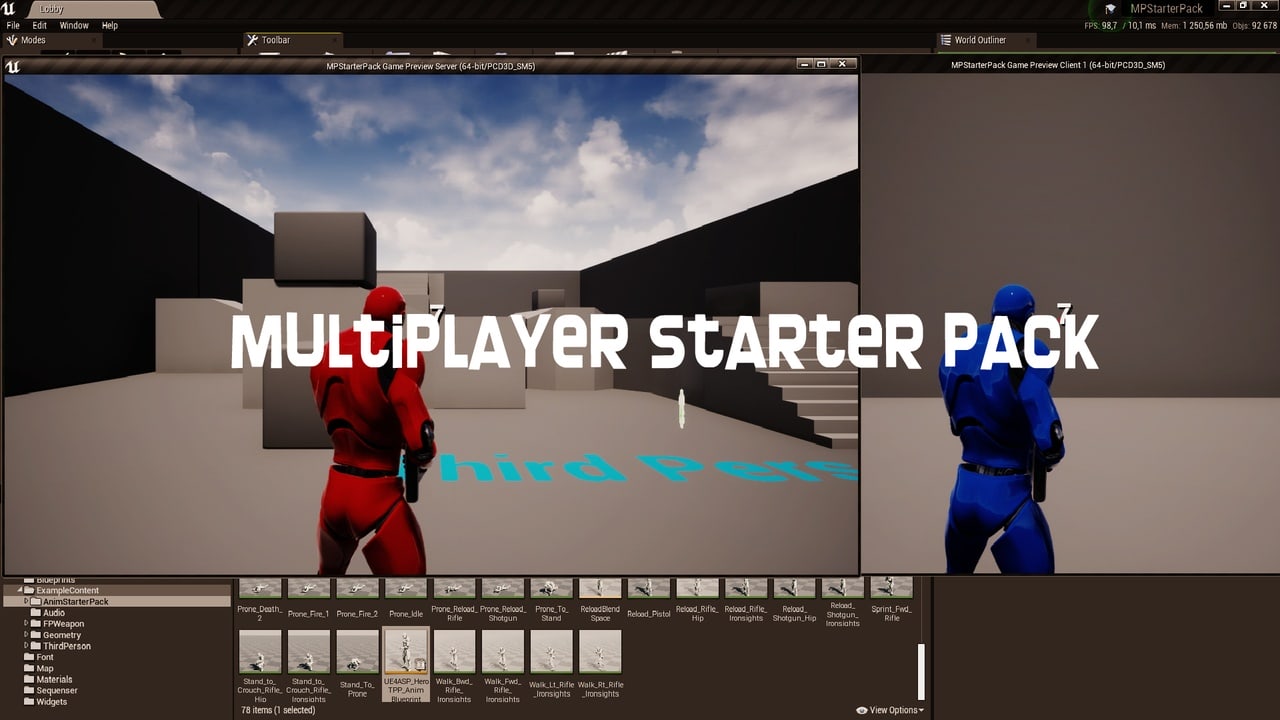Image resolution: width=1280 pixels, height=720 pixels.
Task: Click the Sequenser folder icon
Action: coord(30,691)
